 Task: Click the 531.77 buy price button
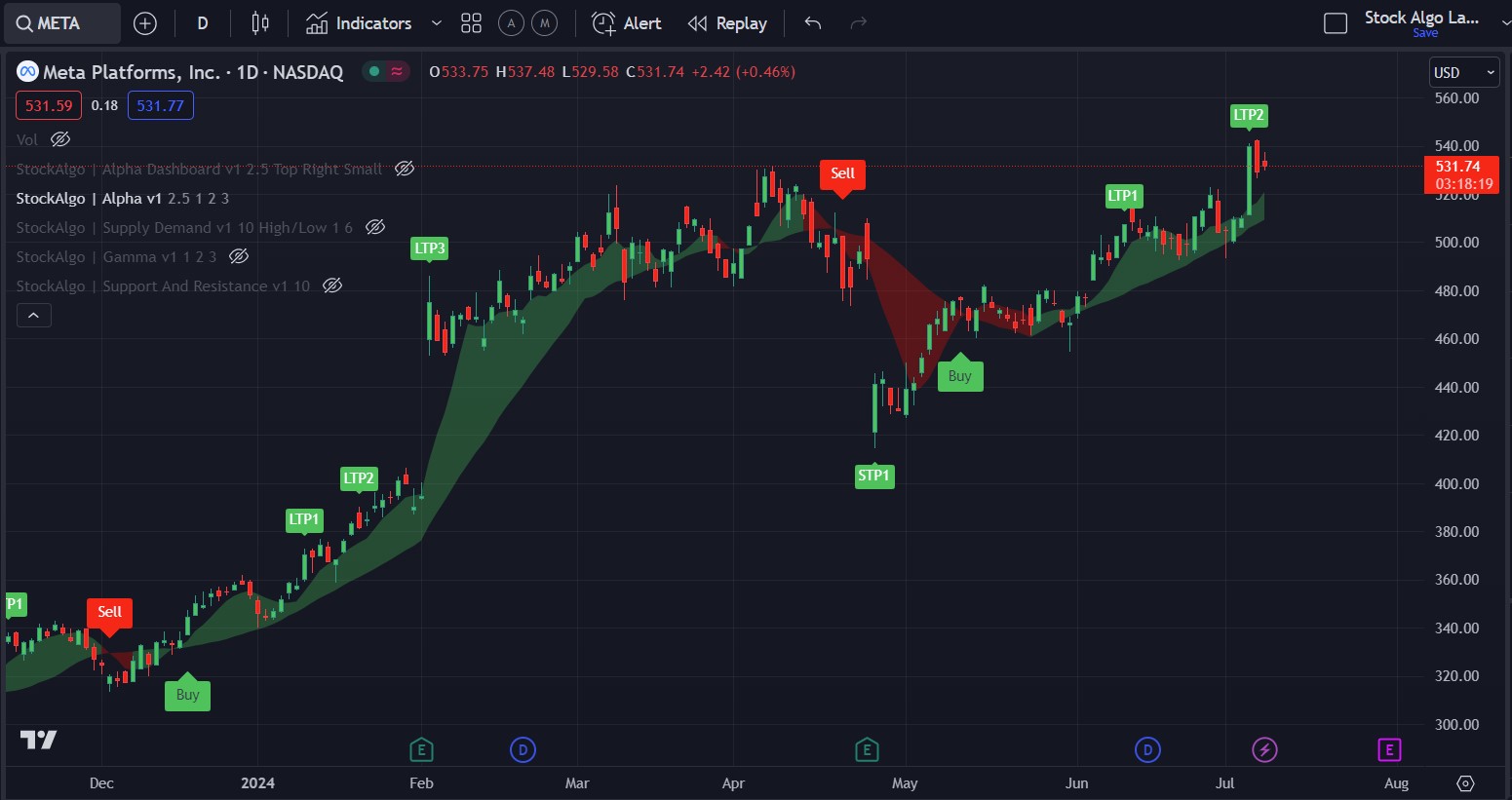pyautogui.click(x=161, y=105)
